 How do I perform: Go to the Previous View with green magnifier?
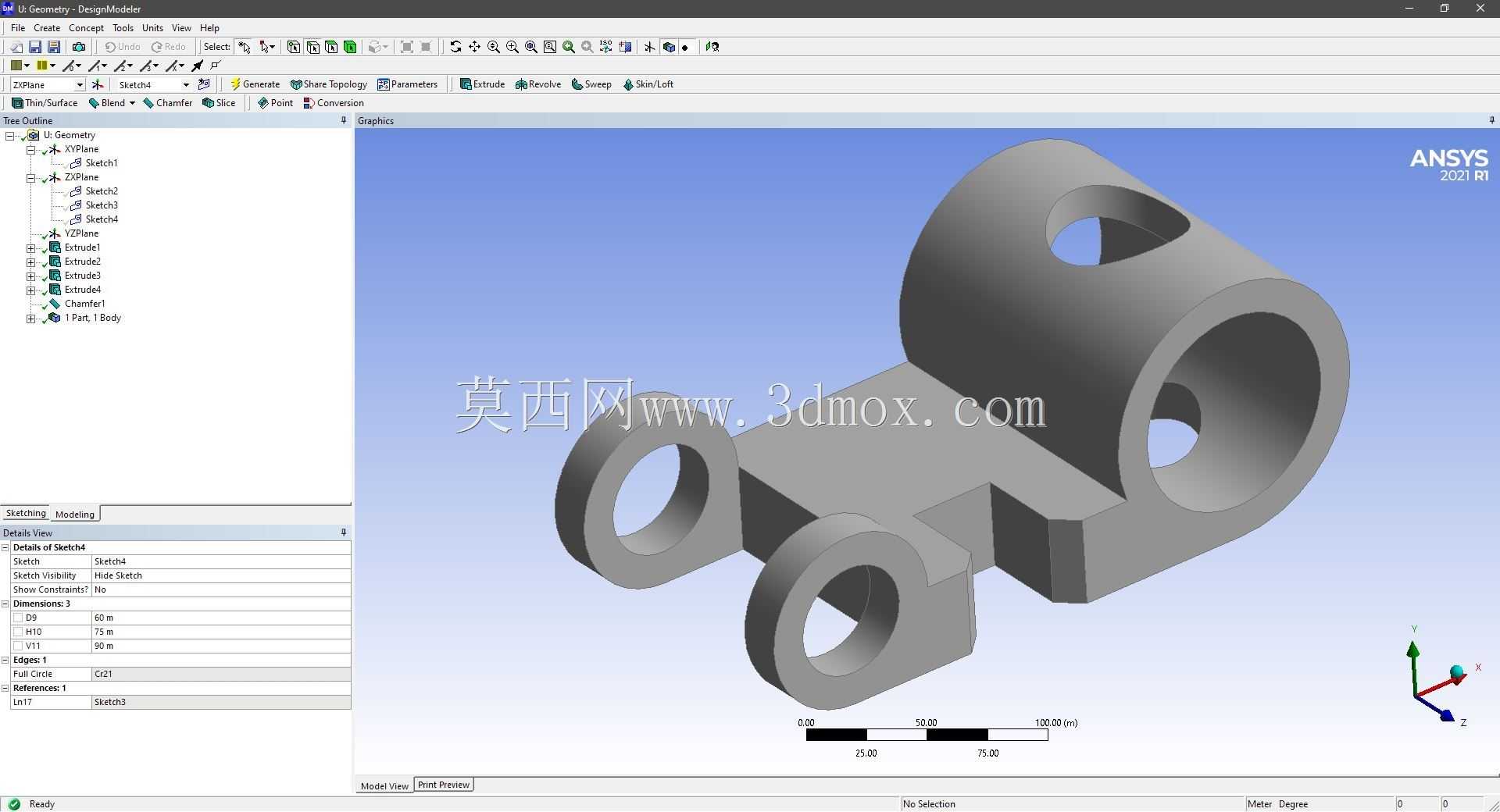569,47
